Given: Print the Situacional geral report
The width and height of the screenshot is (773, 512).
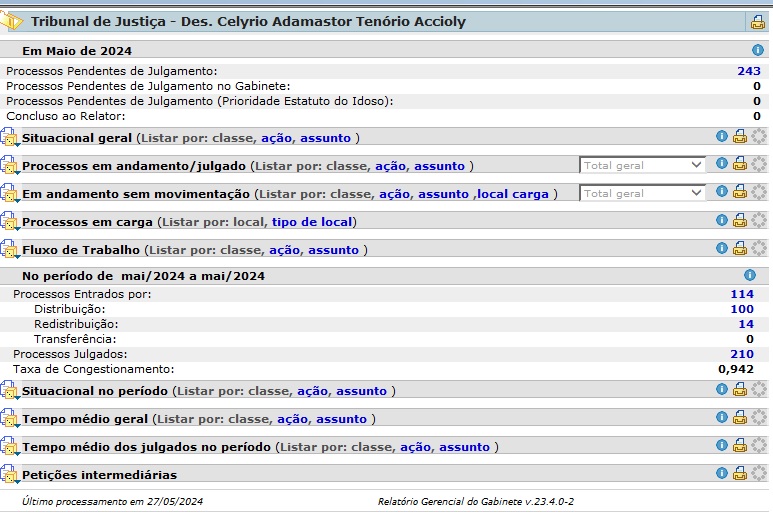Looking at the screenshot, I should pos(740,137).
